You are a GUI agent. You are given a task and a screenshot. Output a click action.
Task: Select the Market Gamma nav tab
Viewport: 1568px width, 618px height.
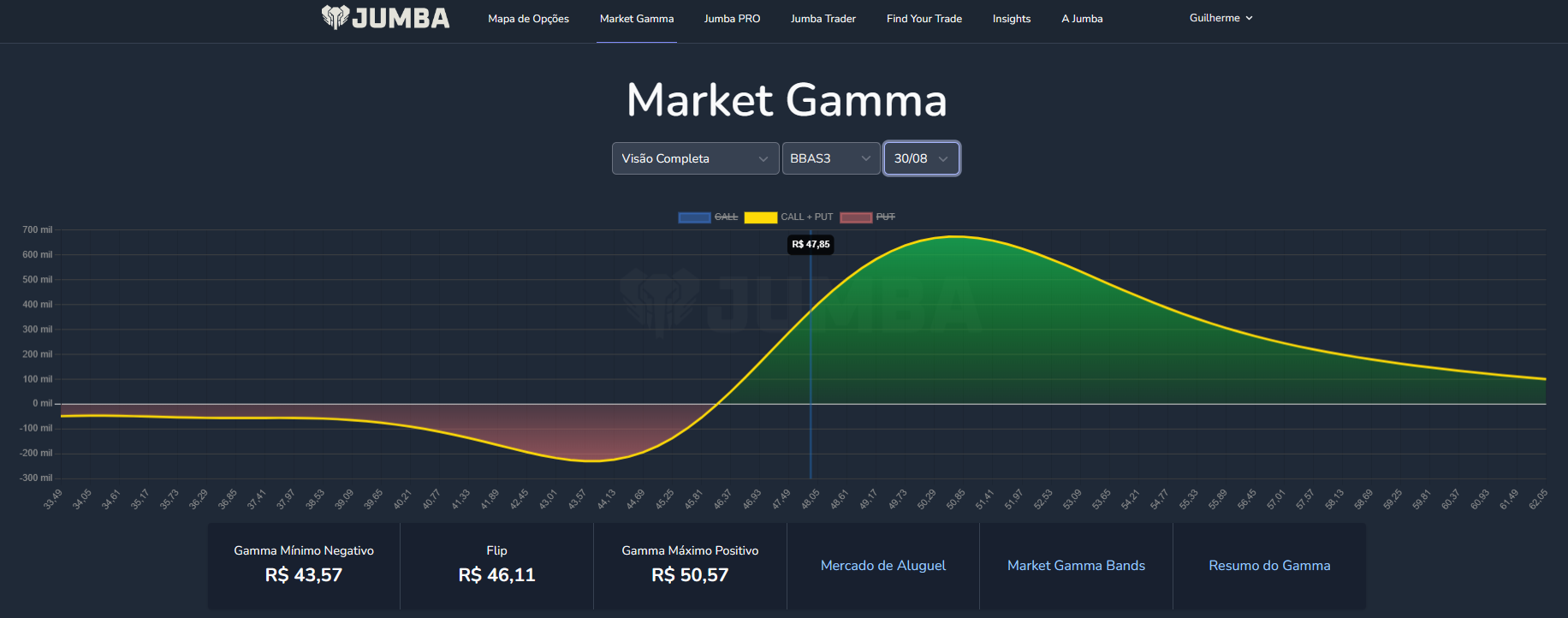pos(636,19)
